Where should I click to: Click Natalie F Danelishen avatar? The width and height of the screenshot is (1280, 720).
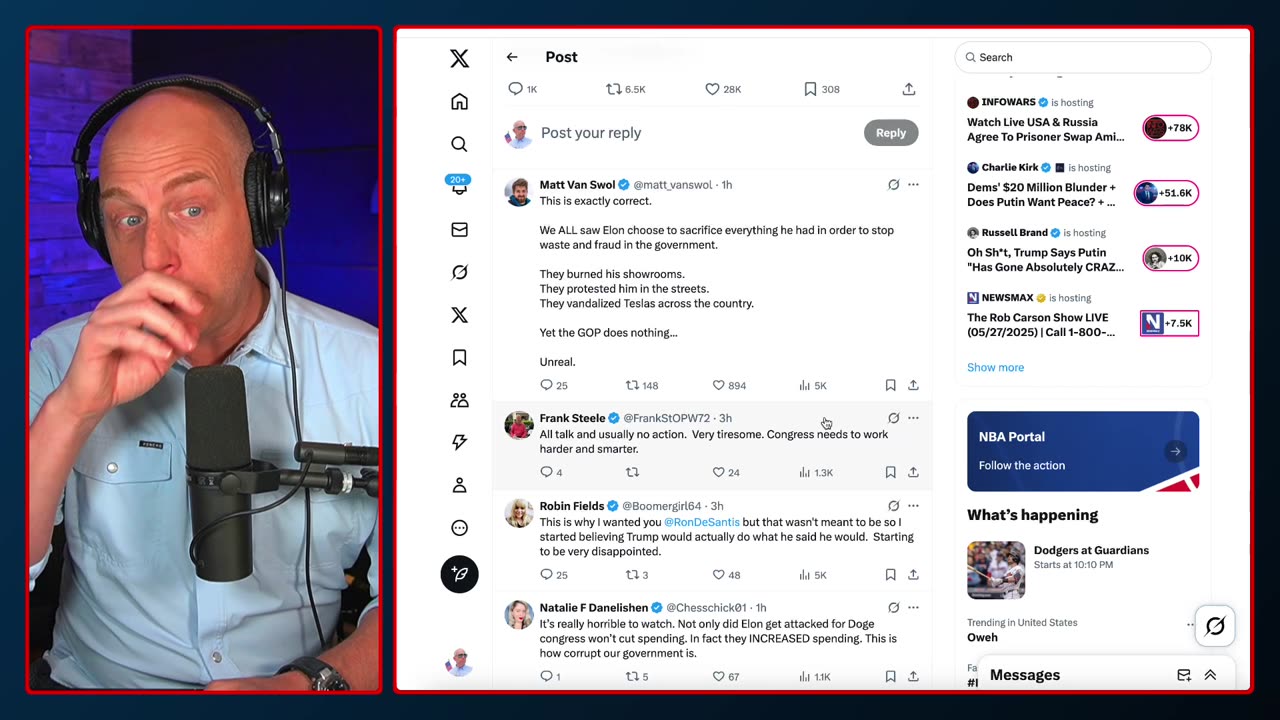[518, 614]
